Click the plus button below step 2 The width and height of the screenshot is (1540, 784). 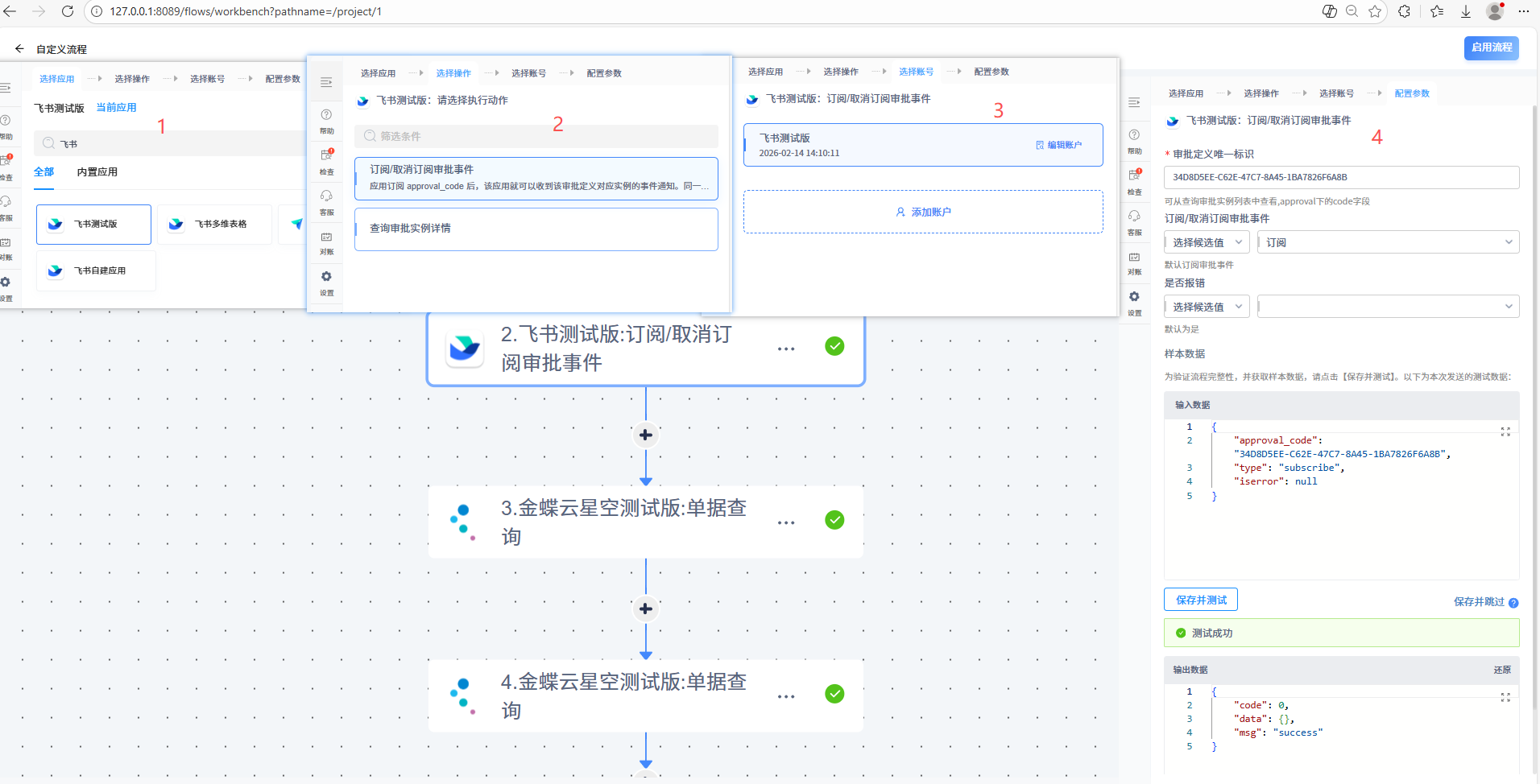click(x=645, y=435)
